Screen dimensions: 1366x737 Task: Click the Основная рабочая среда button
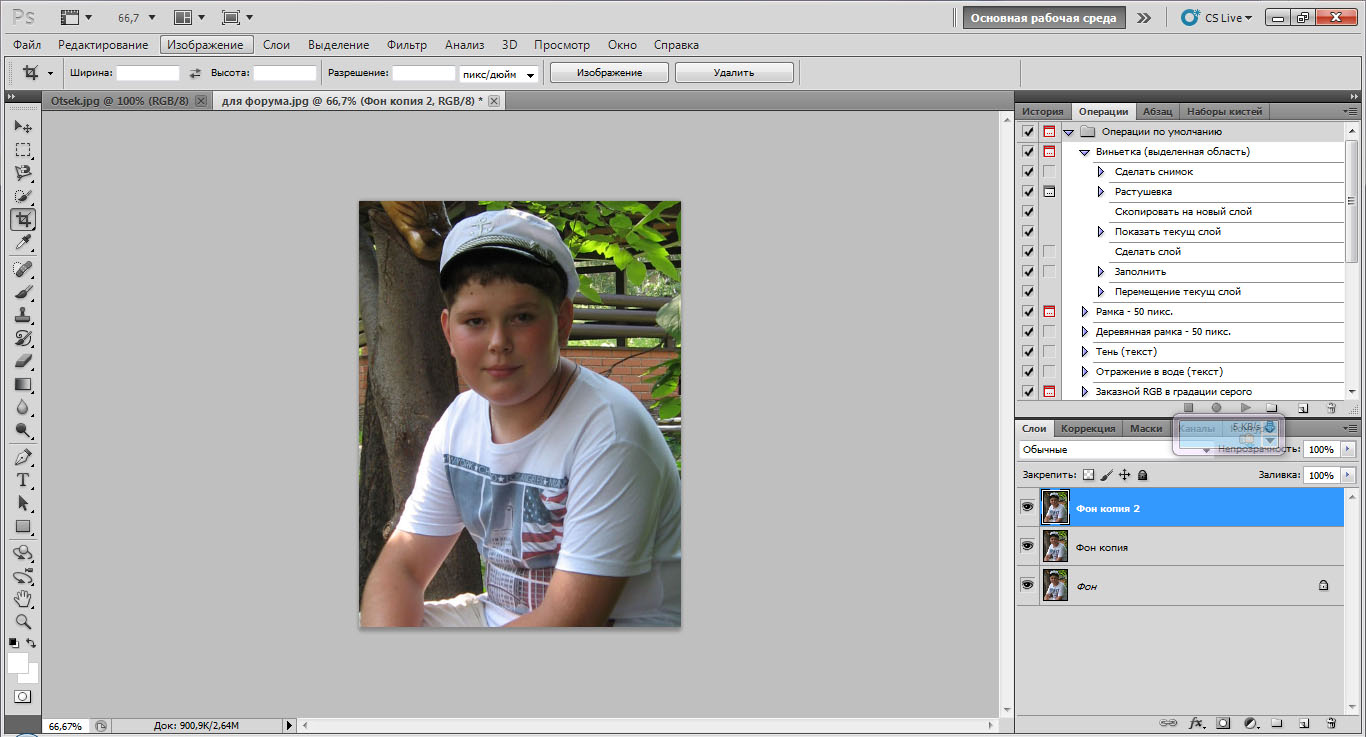[x=1044, y=18]
